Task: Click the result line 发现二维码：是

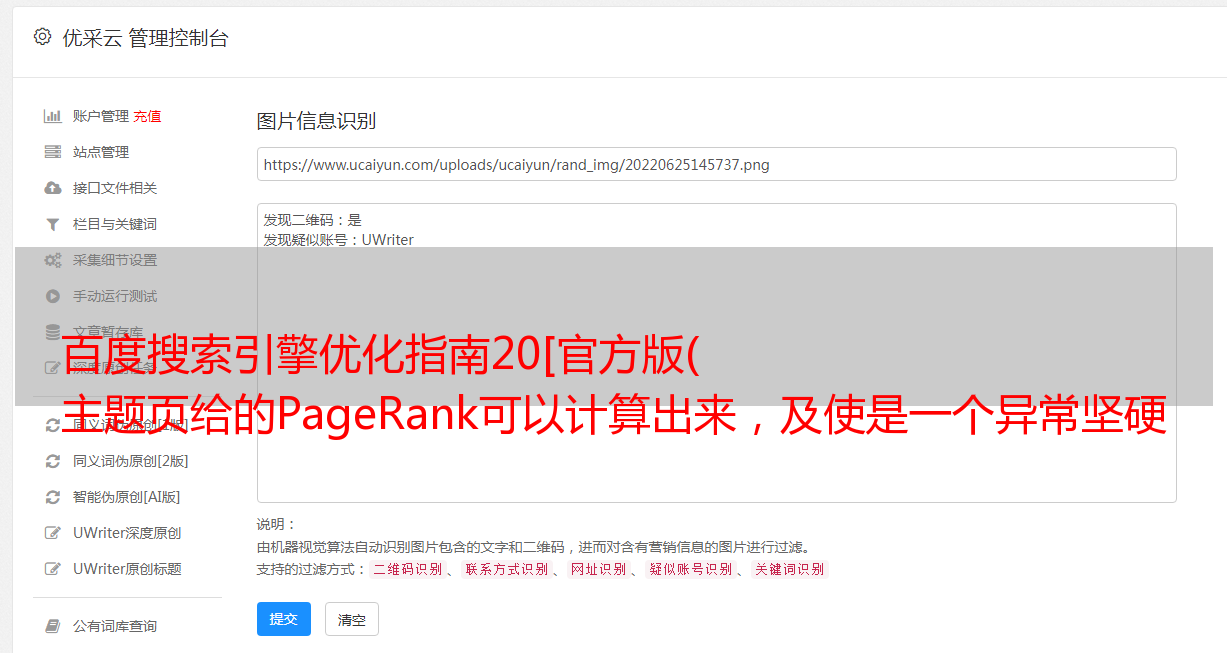Action: point(312,220)
